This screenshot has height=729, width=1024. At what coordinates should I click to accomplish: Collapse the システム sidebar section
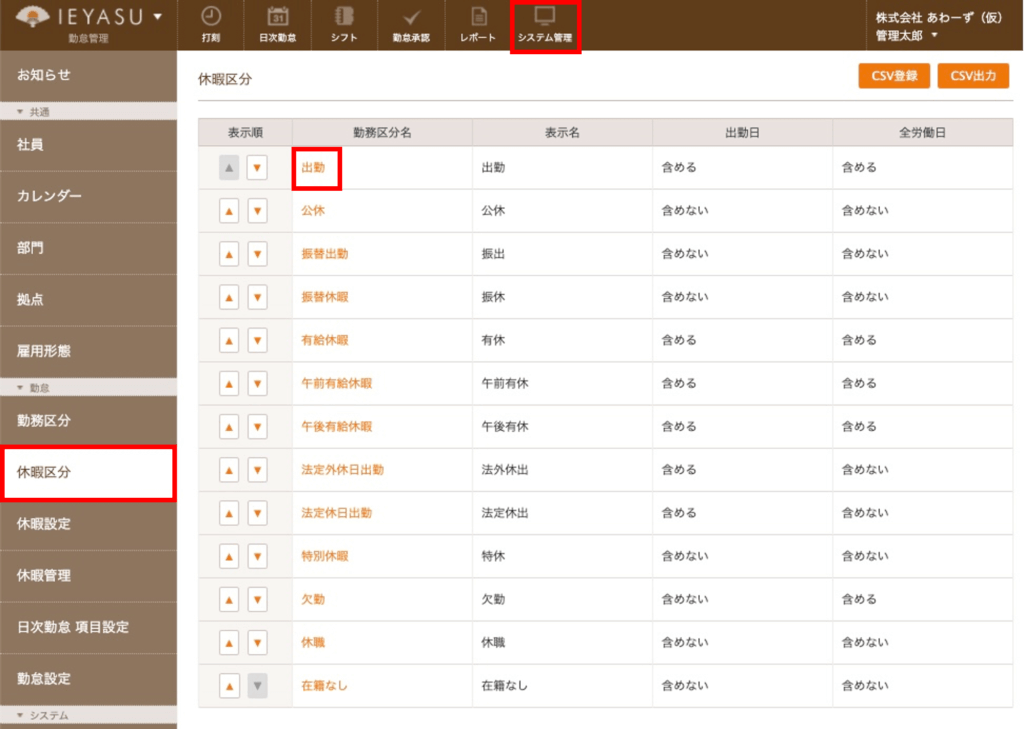pos(88,715)
